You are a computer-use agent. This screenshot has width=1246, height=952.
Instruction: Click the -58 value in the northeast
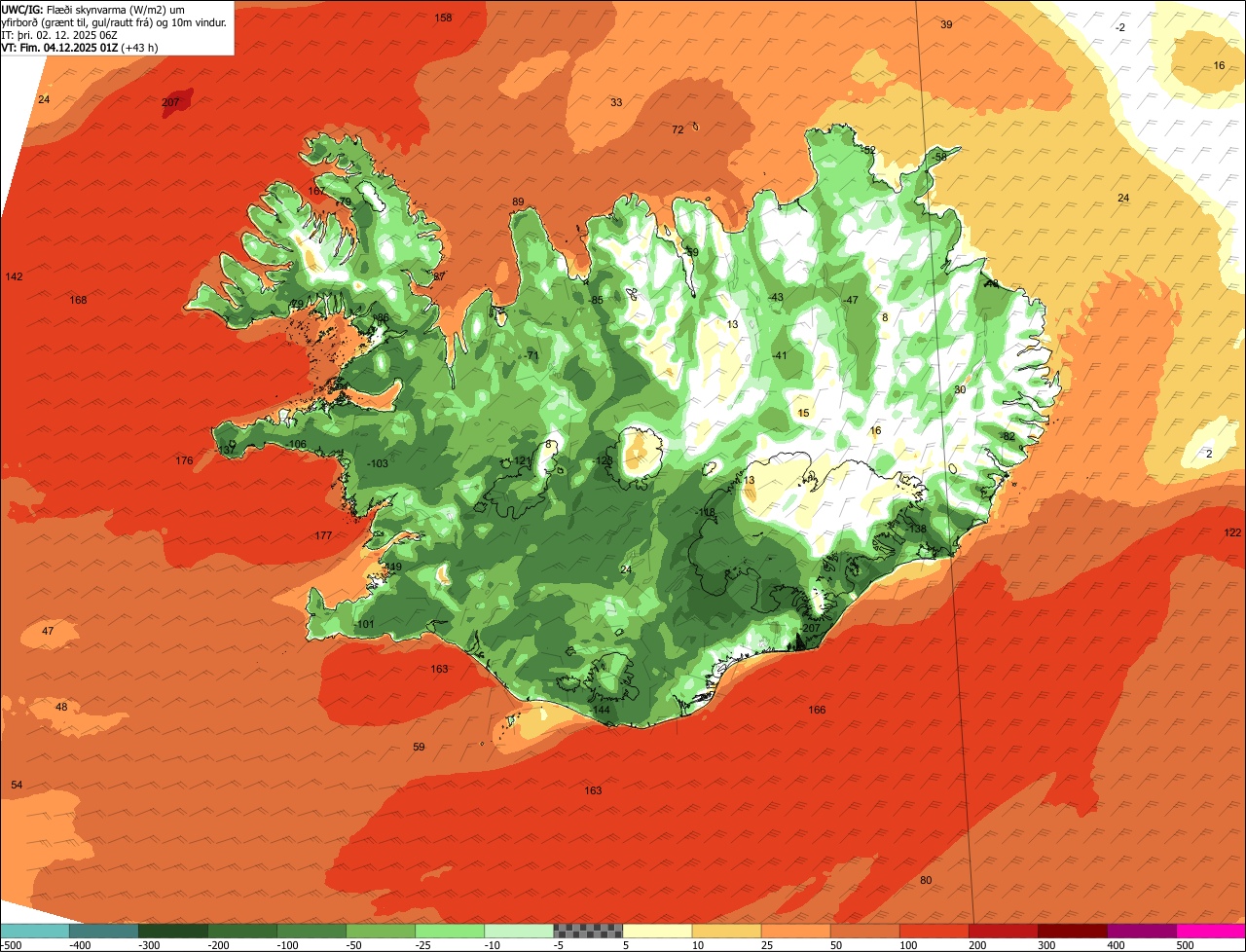[x=938, y=157]
